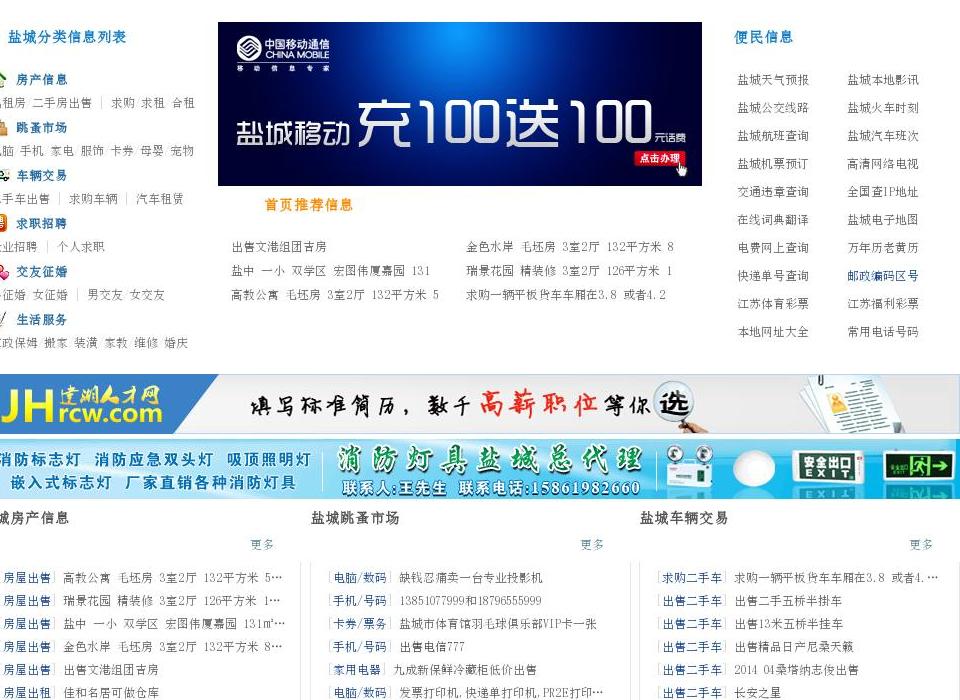Open listing 出售二手五桥半挂车
Screen dimensions: 960x700
tap(788, 601)
